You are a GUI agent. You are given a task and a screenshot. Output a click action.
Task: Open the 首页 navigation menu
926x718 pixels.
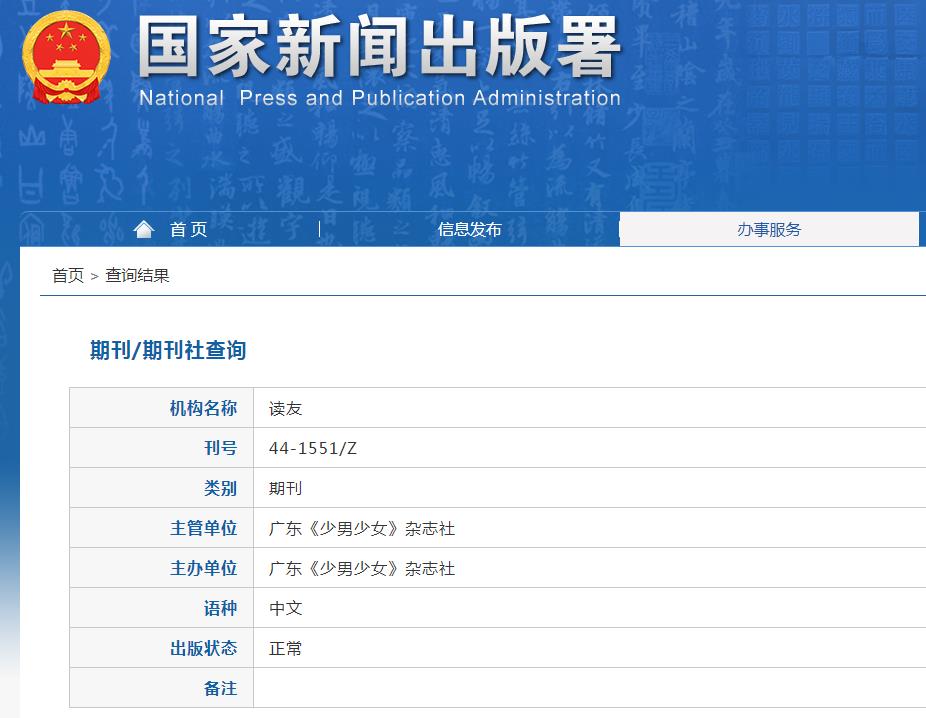pyautogui.click(x=186, y=229)
